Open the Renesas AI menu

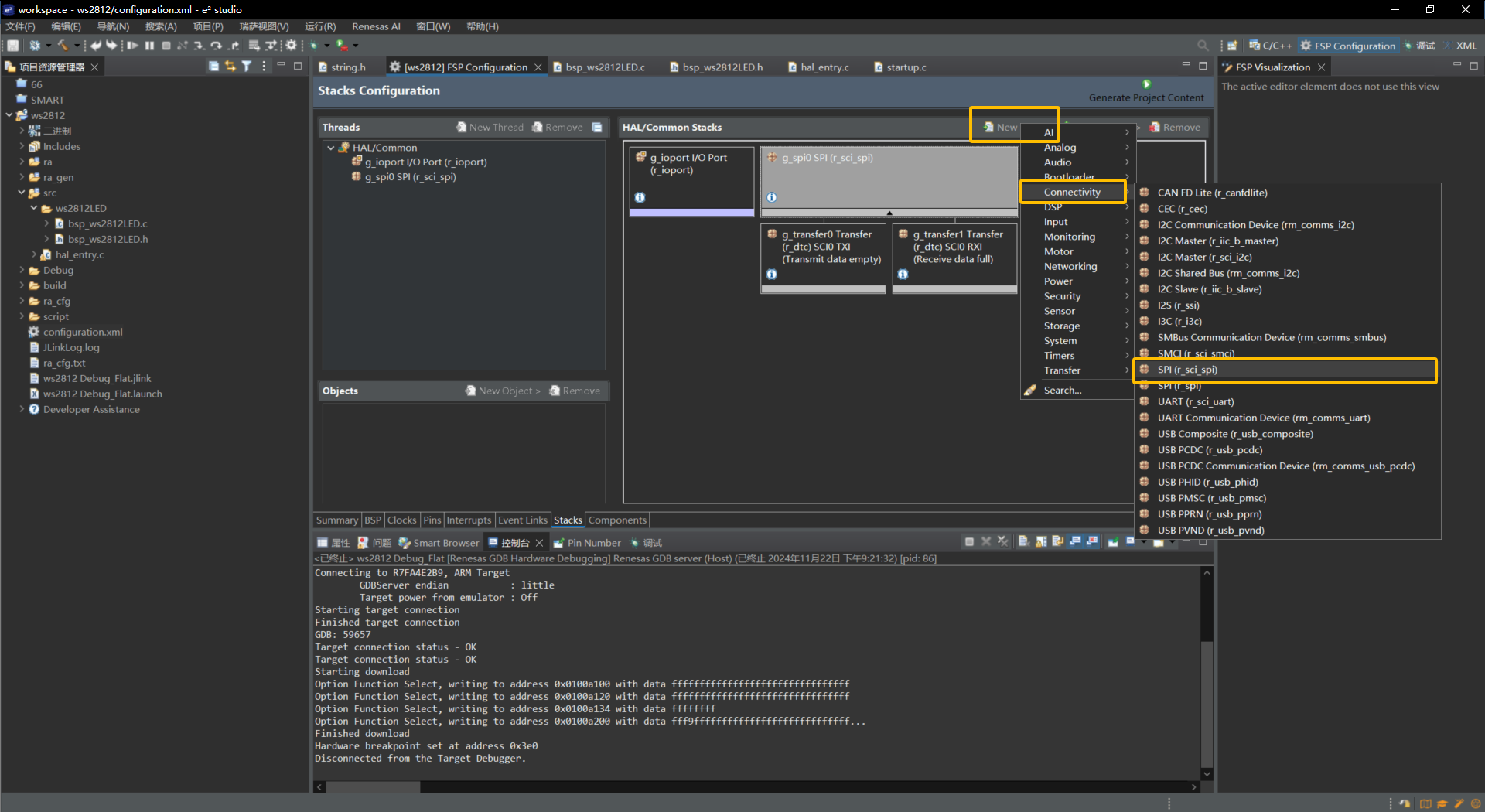376,26
